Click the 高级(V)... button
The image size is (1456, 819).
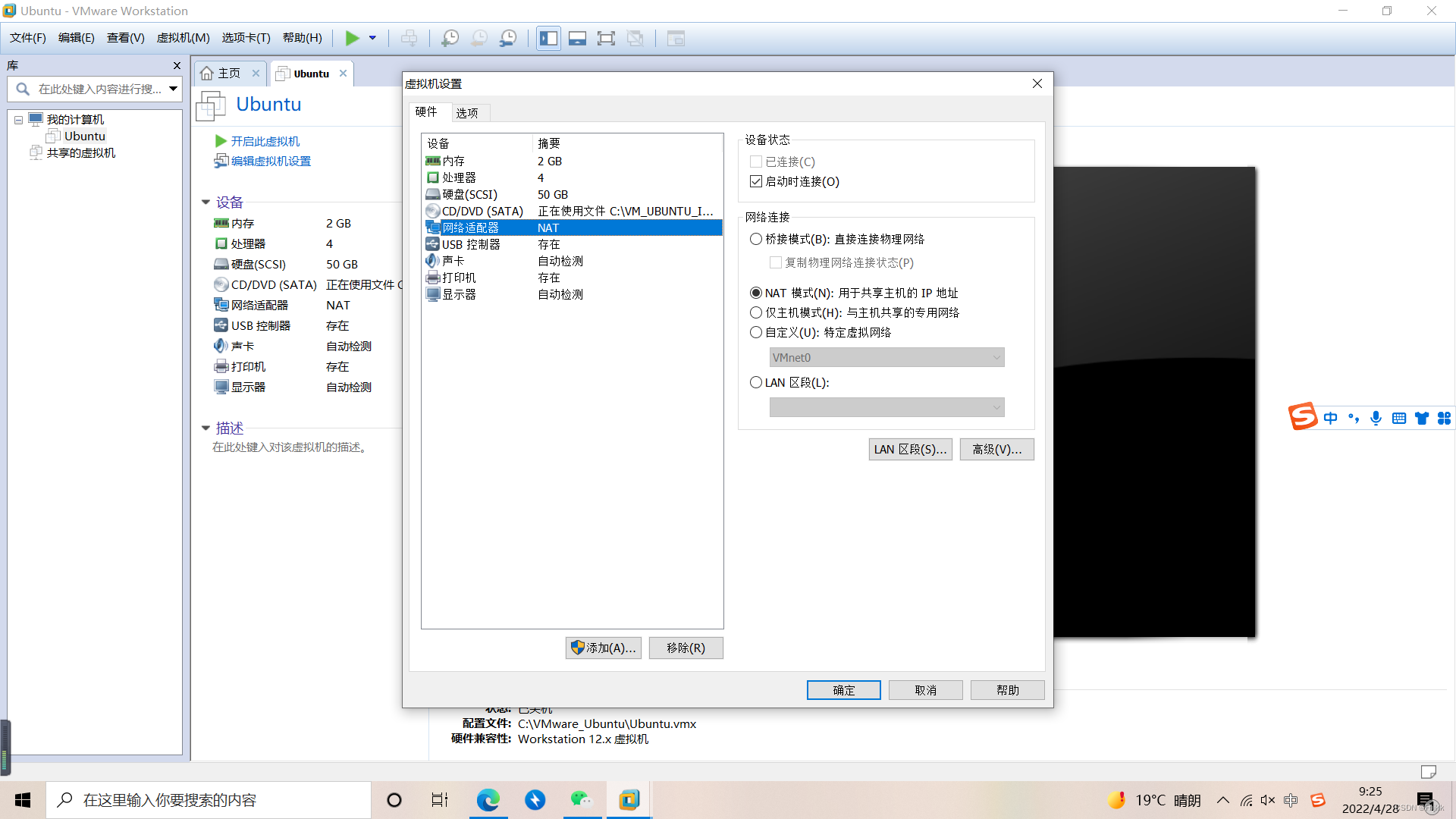(996, 449)
